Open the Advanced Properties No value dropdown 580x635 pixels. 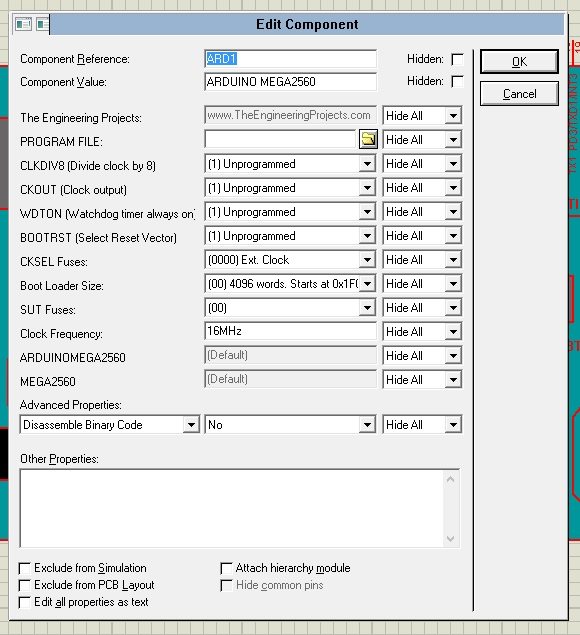[367, 425]
